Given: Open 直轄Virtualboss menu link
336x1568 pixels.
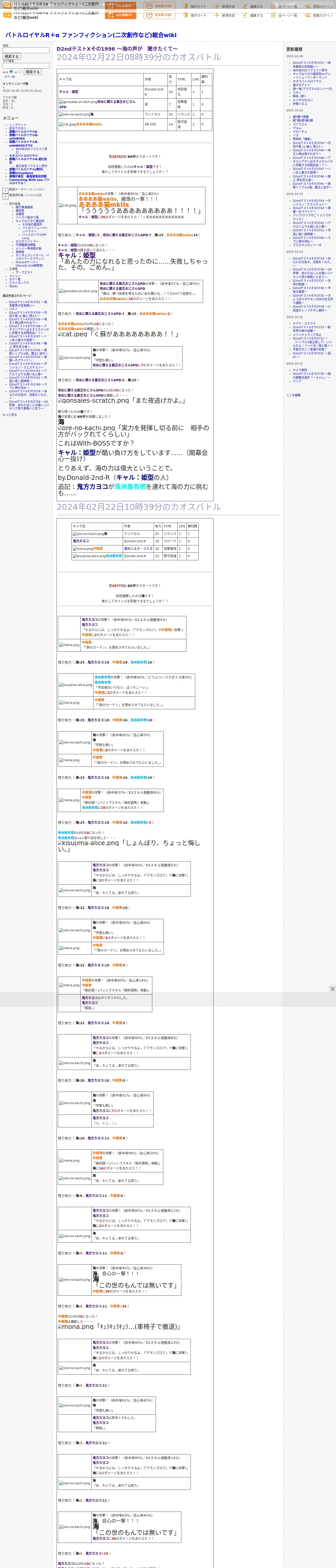Looking at the screenshot, I should [21, 173].
